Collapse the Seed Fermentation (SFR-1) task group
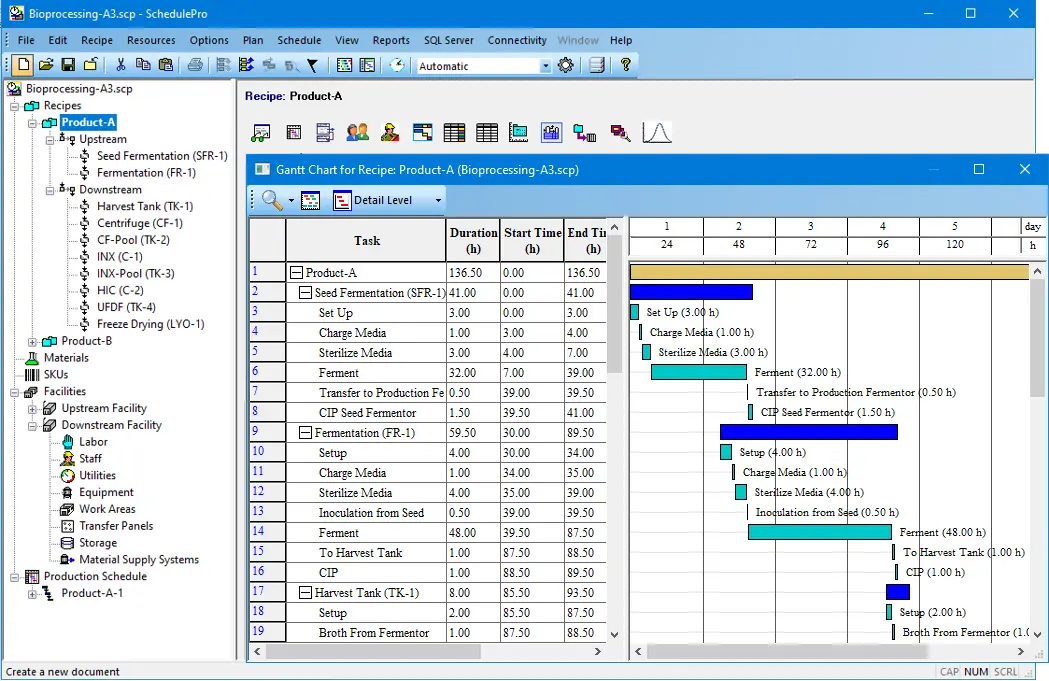 [x=305, y=292]
